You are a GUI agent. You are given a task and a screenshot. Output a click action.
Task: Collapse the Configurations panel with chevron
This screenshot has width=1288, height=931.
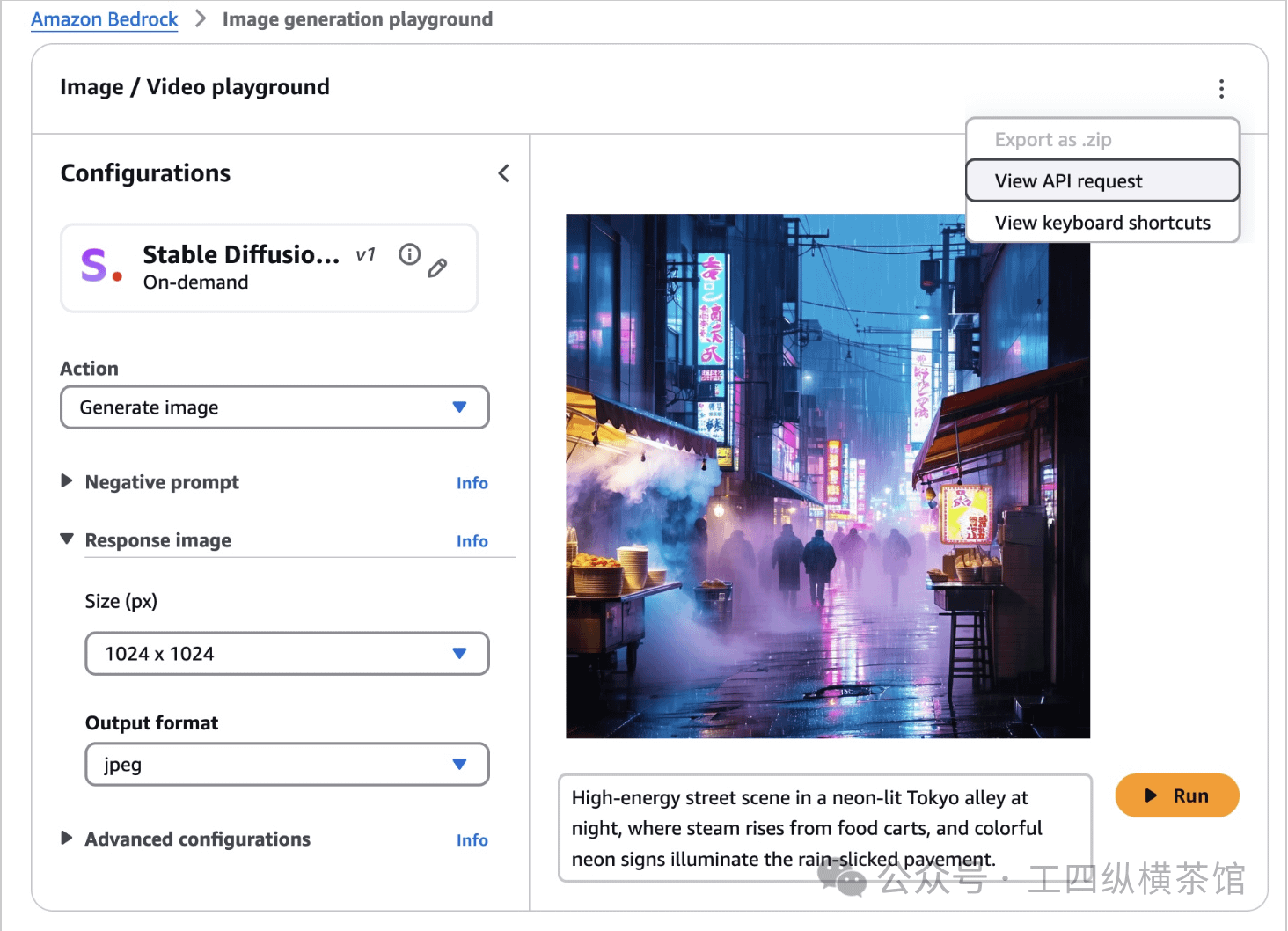pyautogui.click(x=504, y=173)
